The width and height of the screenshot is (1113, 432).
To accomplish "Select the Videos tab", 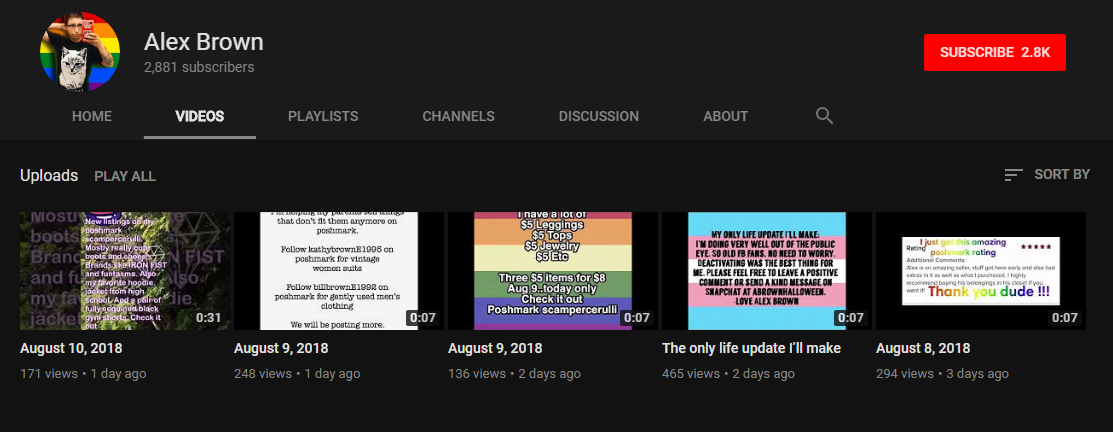I will click(199, 116).
